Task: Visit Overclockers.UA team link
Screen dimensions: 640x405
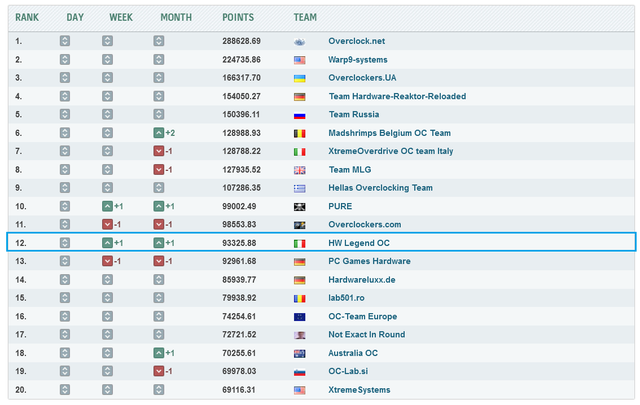Action: click(362, 78)
